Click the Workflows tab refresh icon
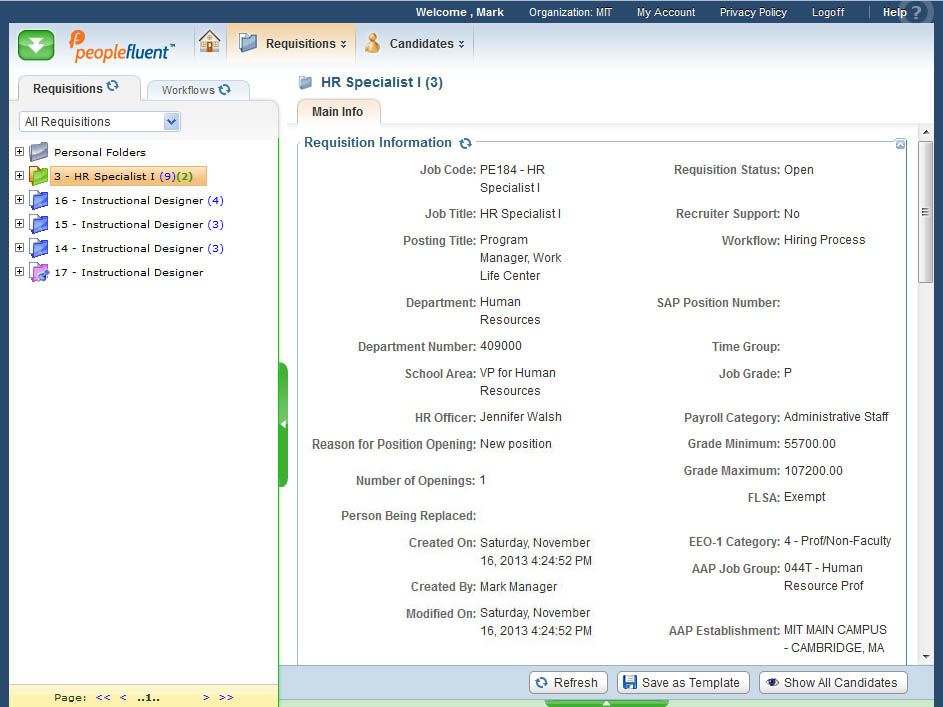Image resolution: width=943 pixels, height=707 pixels. click(224, 89)
